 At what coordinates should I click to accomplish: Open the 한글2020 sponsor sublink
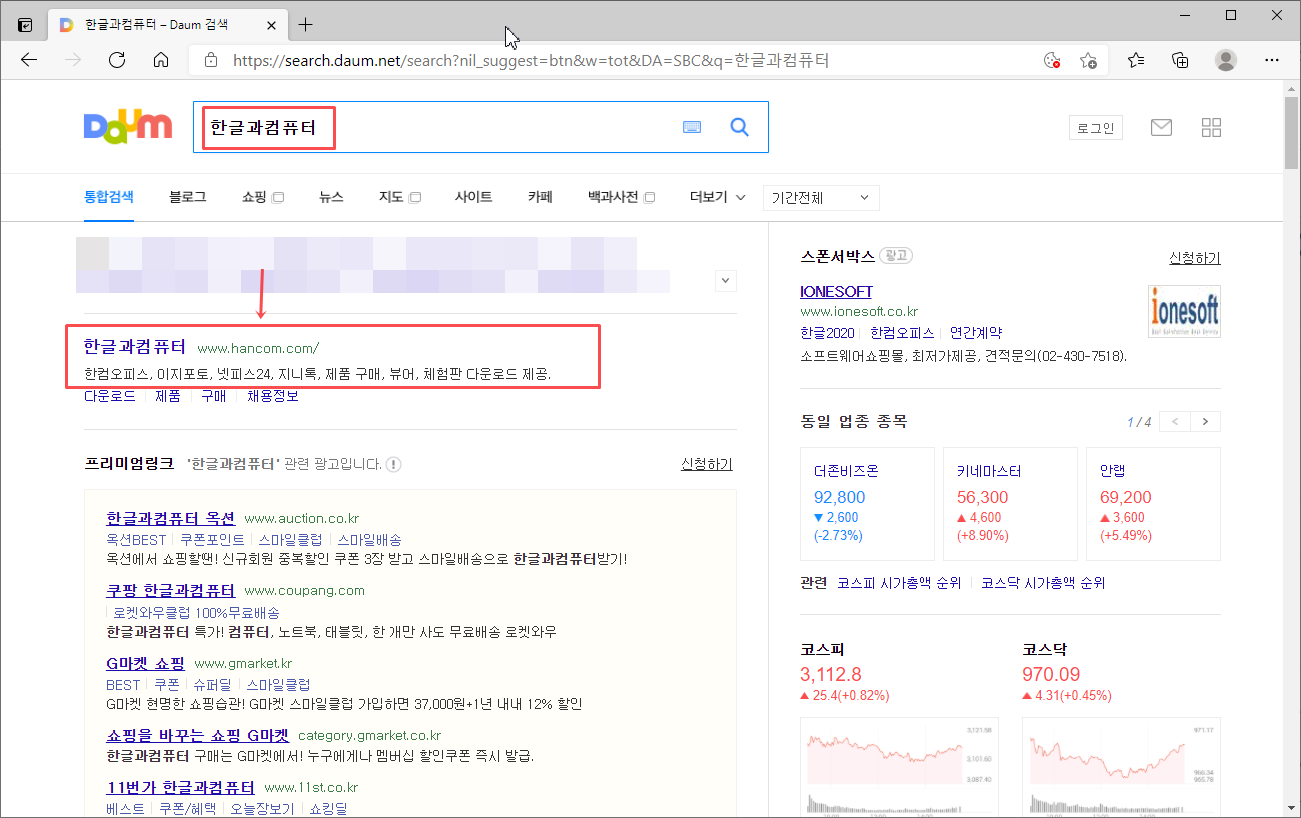click(828, 333)
